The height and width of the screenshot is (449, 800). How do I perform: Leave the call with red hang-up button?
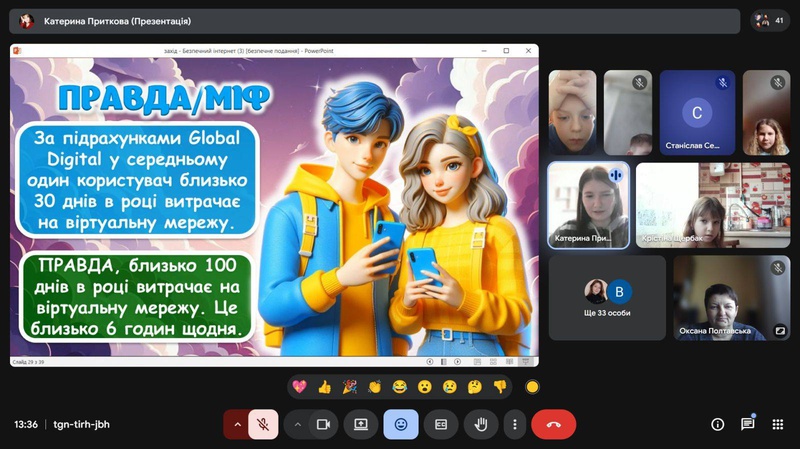(553, 424)
